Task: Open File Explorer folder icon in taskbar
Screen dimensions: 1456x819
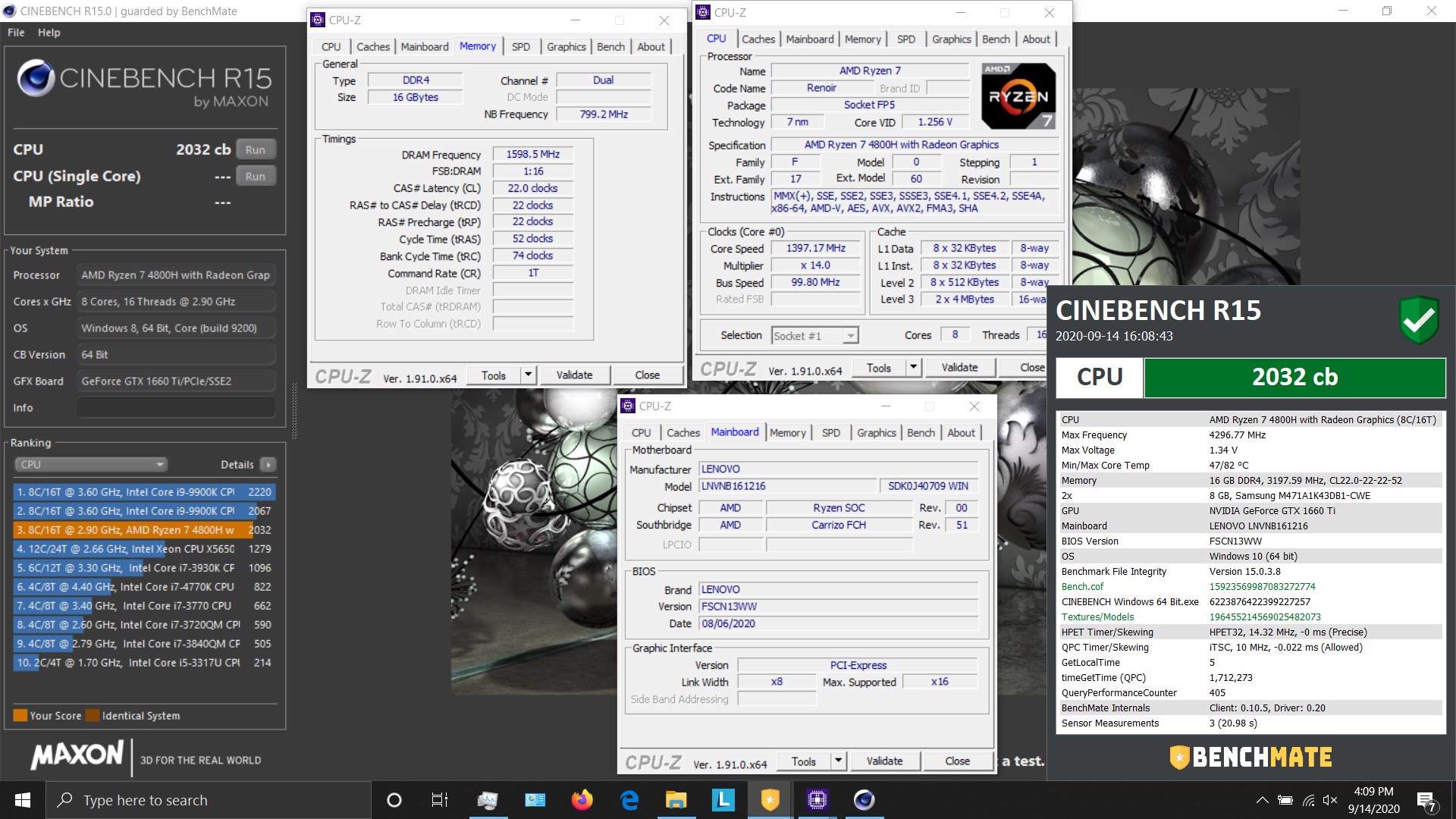Action: pos(676,800)
